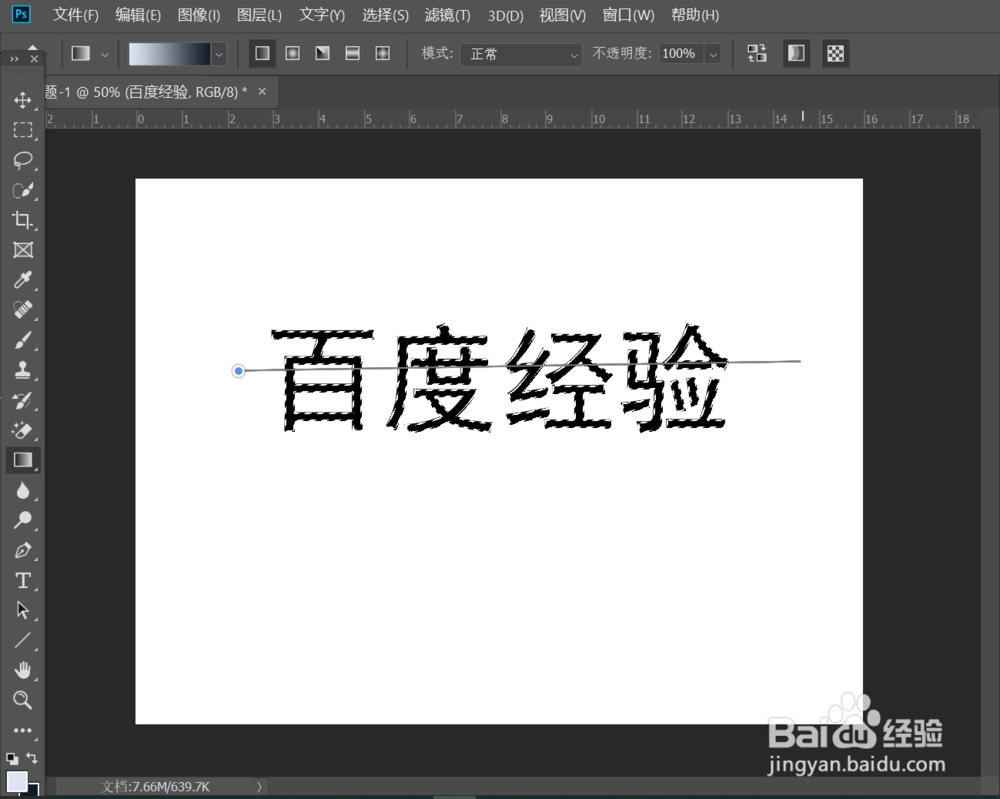
Task: Open the 窗口(W) menu
Action: click(628, 15)
